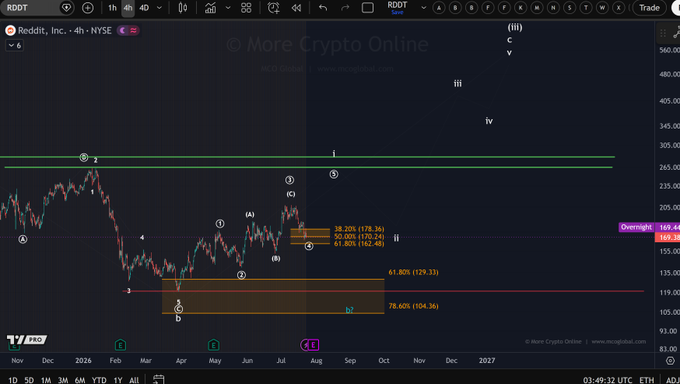Image resolution: width=680 pixels, height=384 pixels.
Task: Grab the floating drawing toolbar handle dots
Action: [x=663, y=33]
